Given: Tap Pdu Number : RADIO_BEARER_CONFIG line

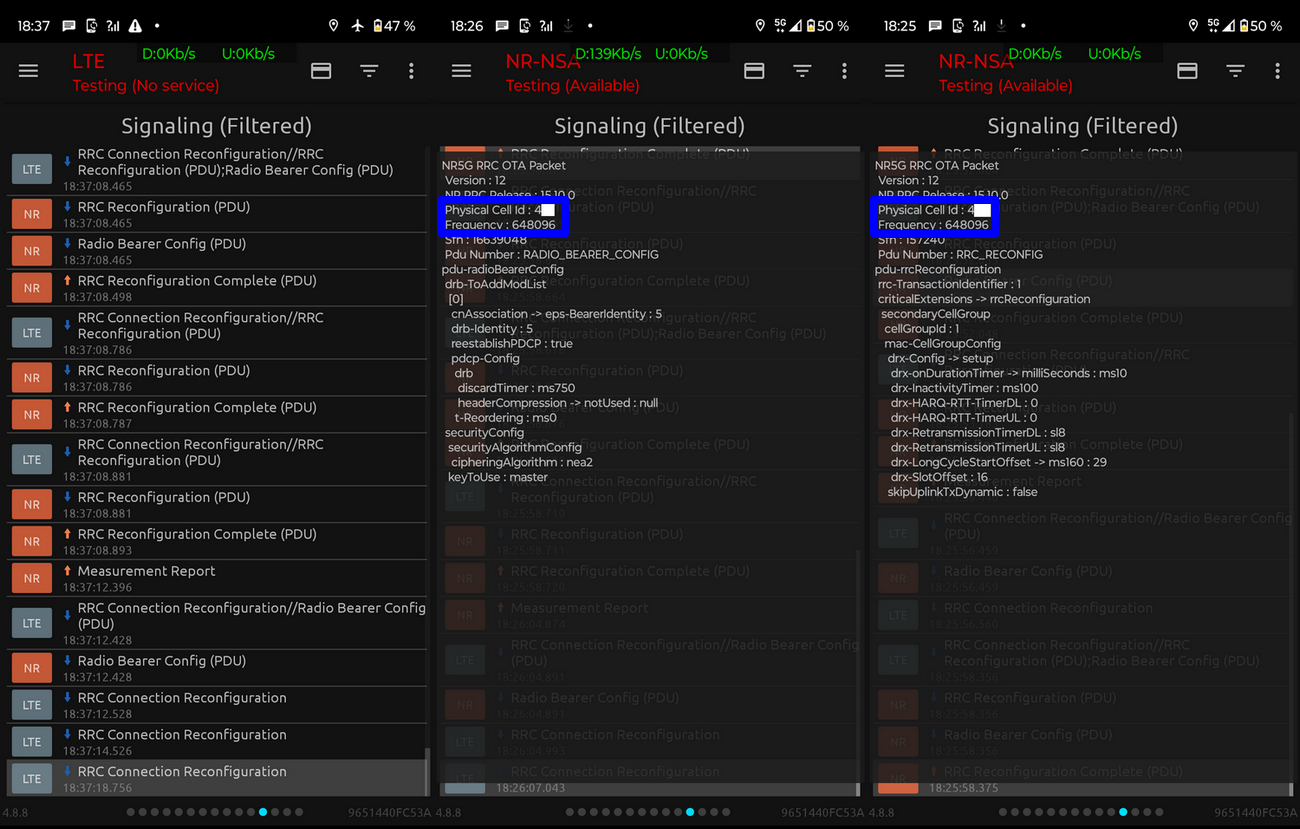Looking at the screenshot, I should pos(551,254).
